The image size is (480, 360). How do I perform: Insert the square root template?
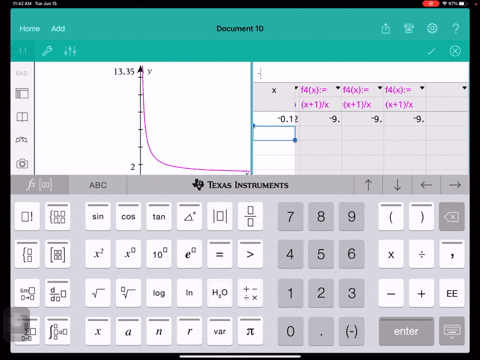pos(98,293)
